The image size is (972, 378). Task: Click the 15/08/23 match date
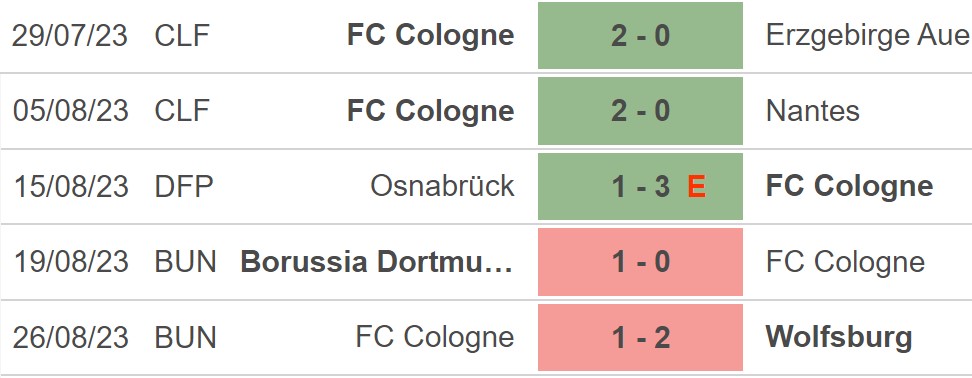tap(71, 187)
